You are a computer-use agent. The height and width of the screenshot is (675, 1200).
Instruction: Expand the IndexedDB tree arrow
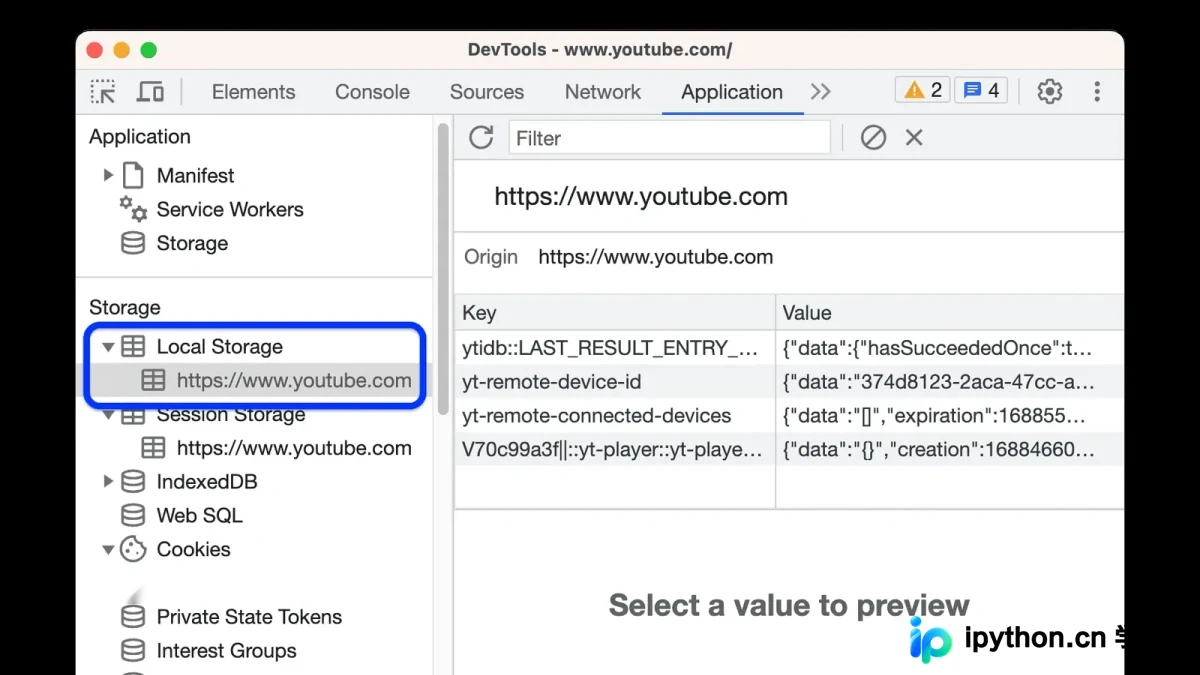[108, 481]
